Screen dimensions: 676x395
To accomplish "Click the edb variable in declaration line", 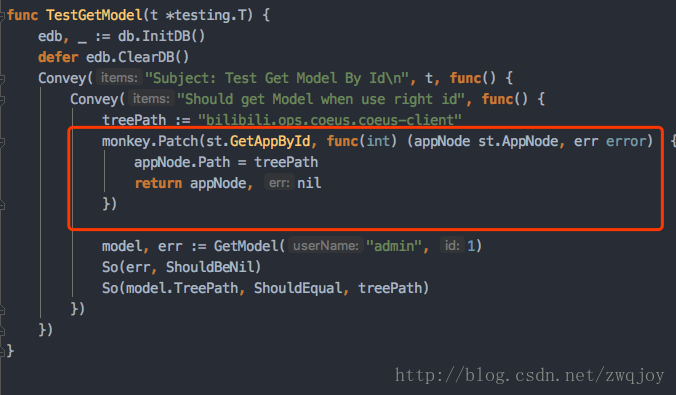I will click(x=50, y=36).
